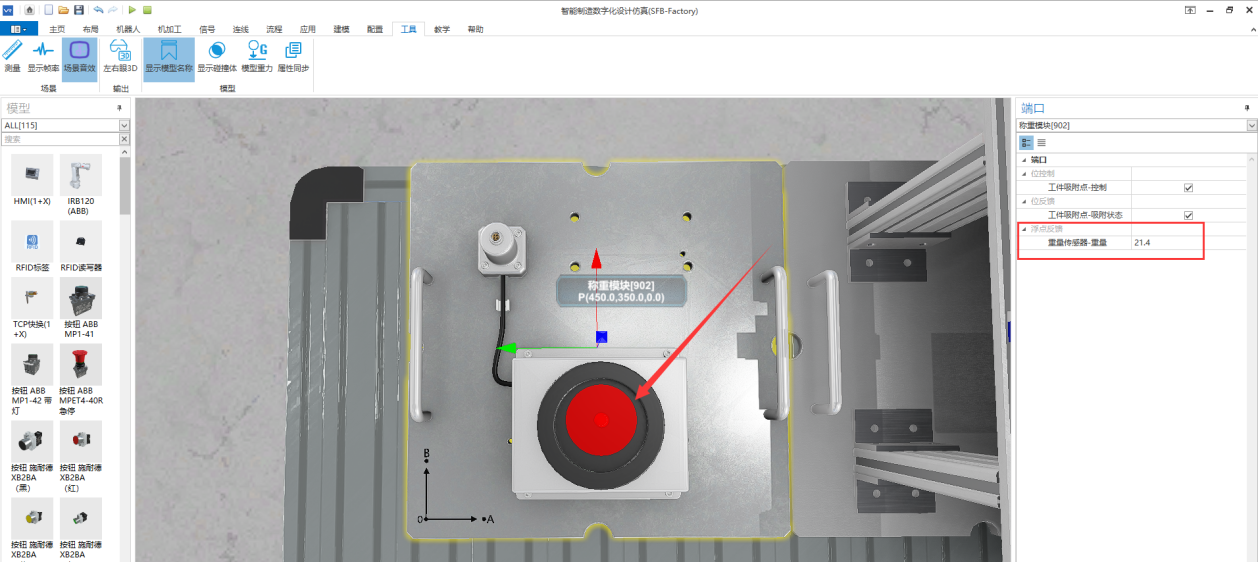1258x562 pixels.
Task: Click the 属性同步 property sync icon
Action: pyautogui.click(x=293, y=57)
